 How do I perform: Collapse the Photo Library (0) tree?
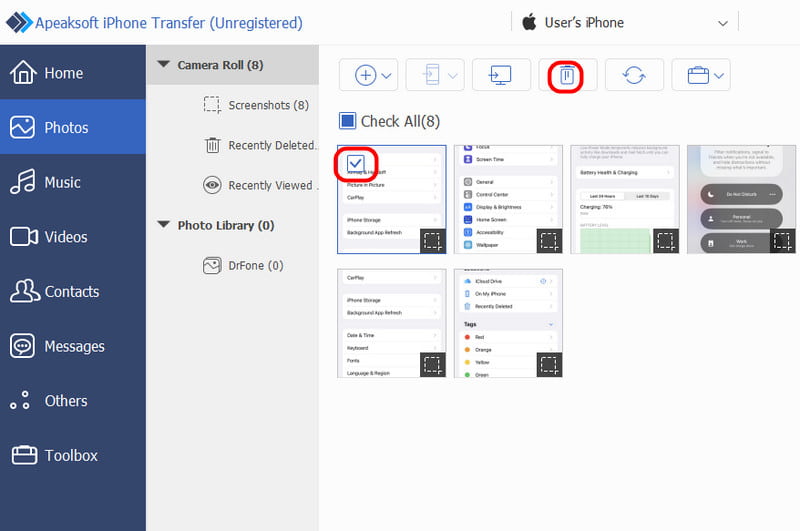(164, 224)
